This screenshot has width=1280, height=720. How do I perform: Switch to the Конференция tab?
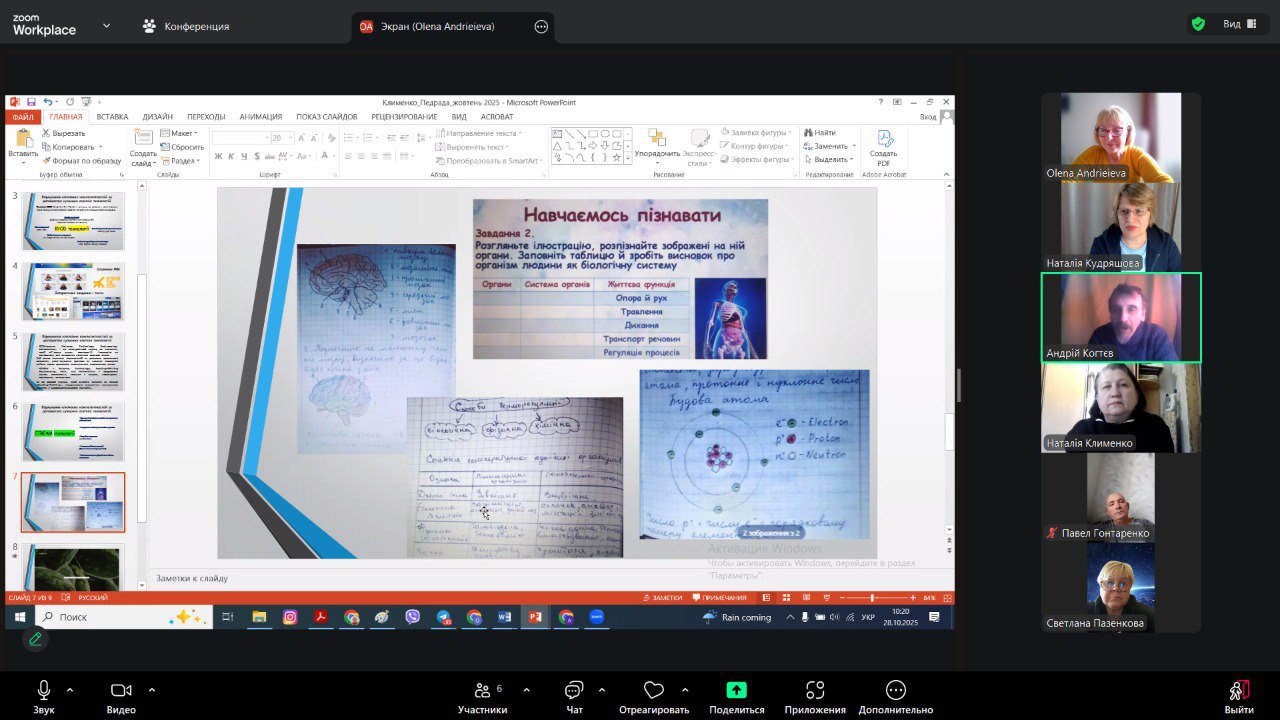186,26
